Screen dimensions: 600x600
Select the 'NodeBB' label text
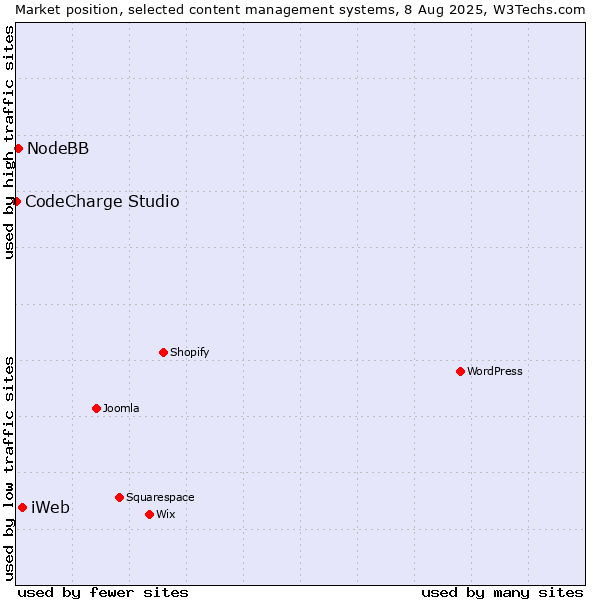(58, 148)
